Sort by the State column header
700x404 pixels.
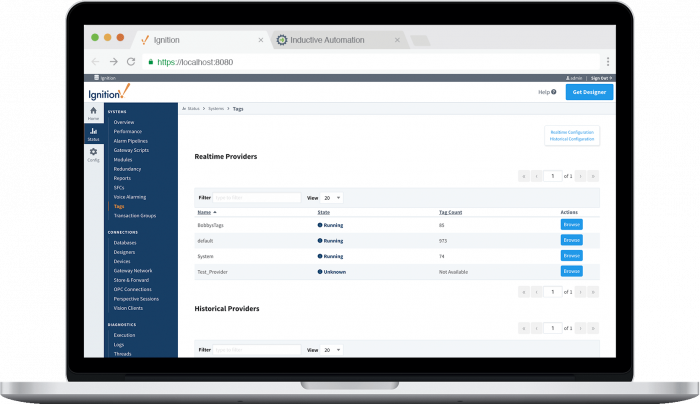pos(324,212)
